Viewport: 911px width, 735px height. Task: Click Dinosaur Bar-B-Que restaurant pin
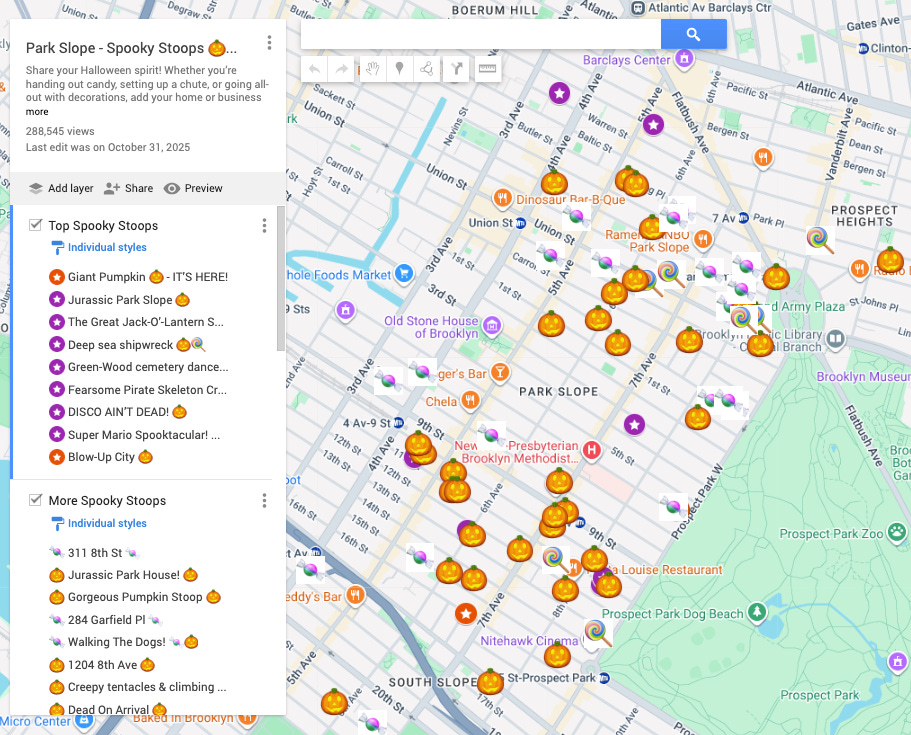pyautogui.click(x=502, y=199)
